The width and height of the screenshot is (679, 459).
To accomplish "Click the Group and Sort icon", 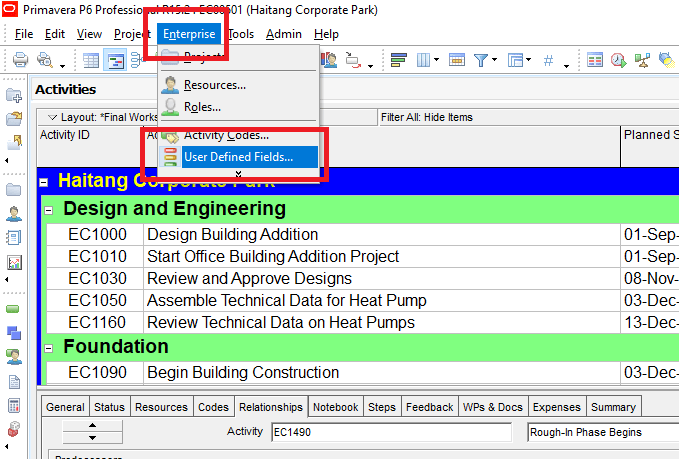I will click(x=515, y=60).
